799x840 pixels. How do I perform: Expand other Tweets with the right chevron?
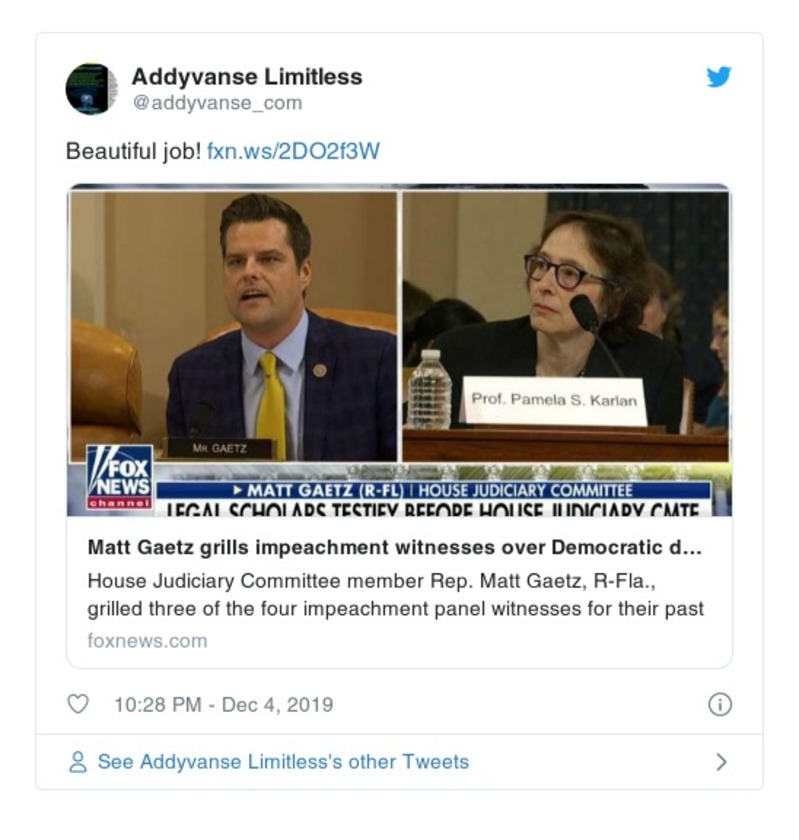click(x=721, y=762)
